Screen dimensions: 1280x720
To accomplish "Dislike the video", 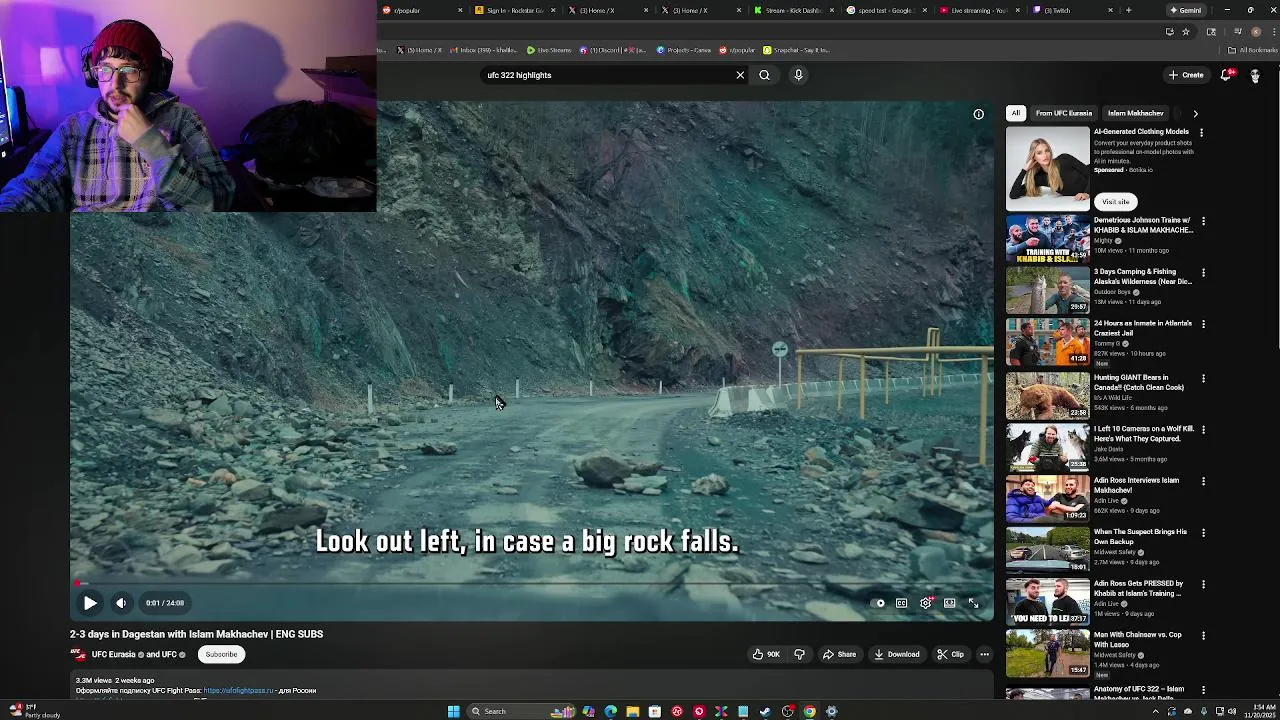I will (x=799, y=655).
